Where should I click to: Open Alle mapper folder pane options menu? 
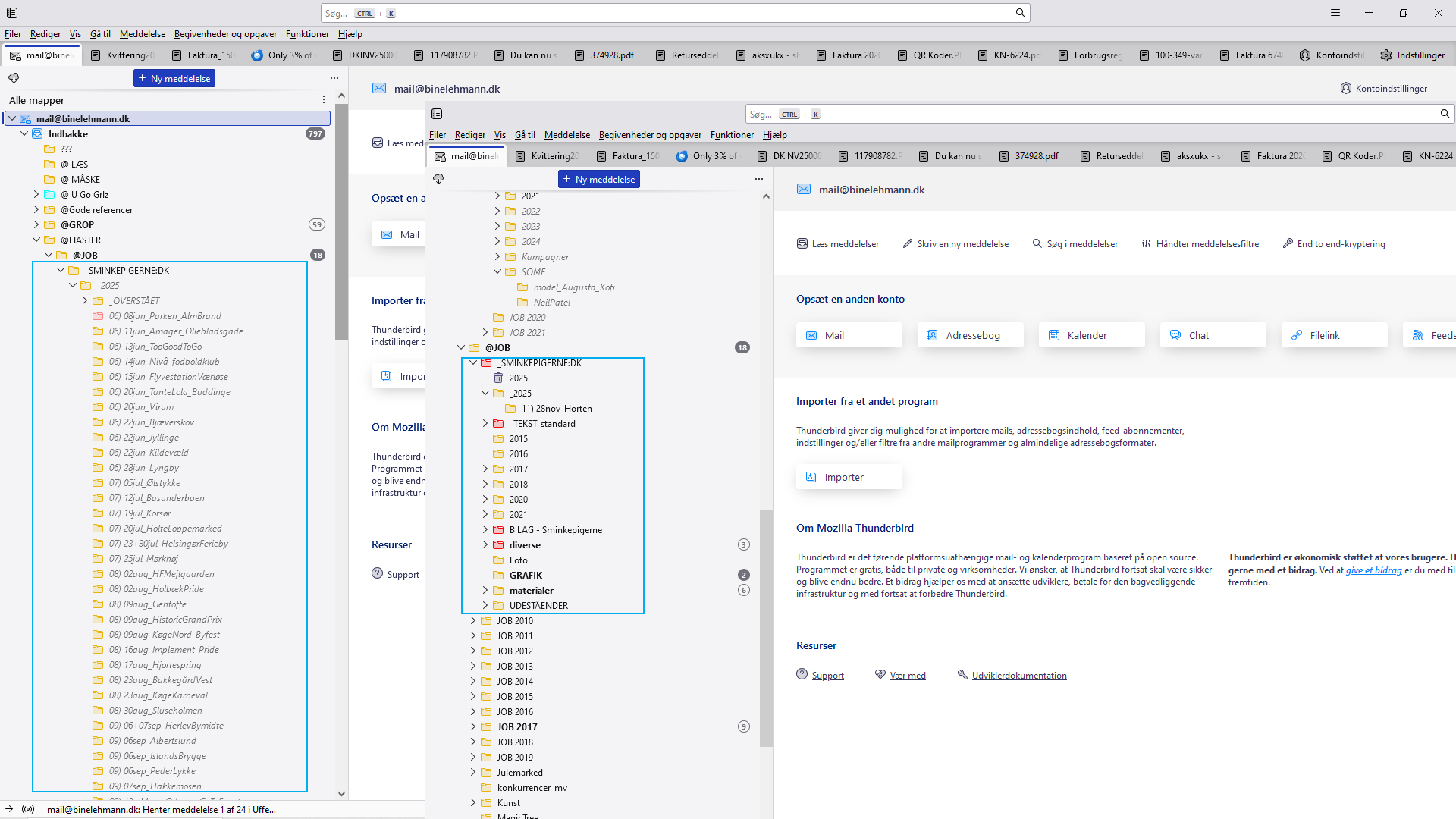point(324,100)
